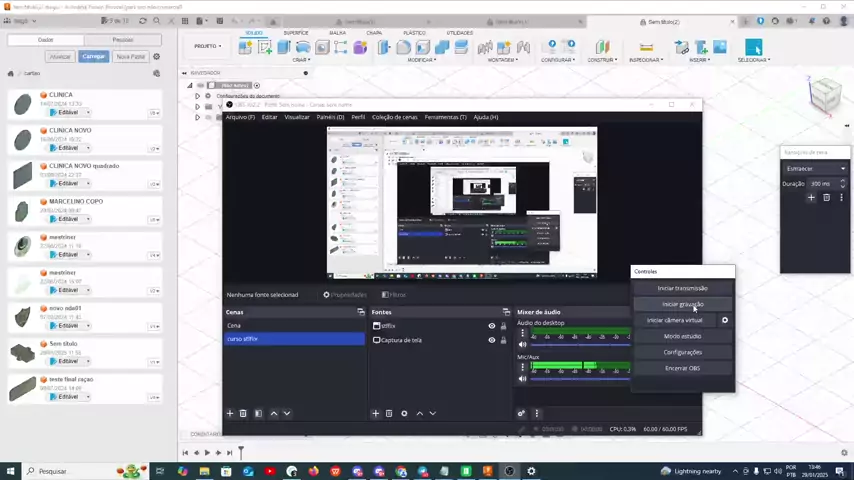Viewport: 854px width, 480px height.
Task: Switch to the SUPERFÍCIE ribbon tab
Action: click(x=296, y=32)
